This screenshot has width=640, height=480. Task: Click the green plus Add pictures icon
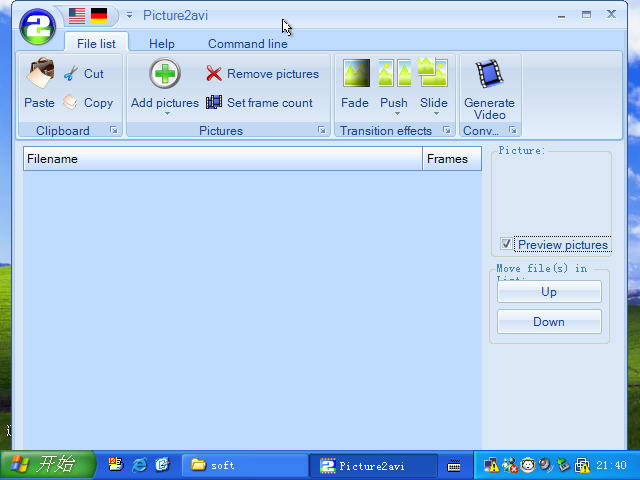click(165, 74)
